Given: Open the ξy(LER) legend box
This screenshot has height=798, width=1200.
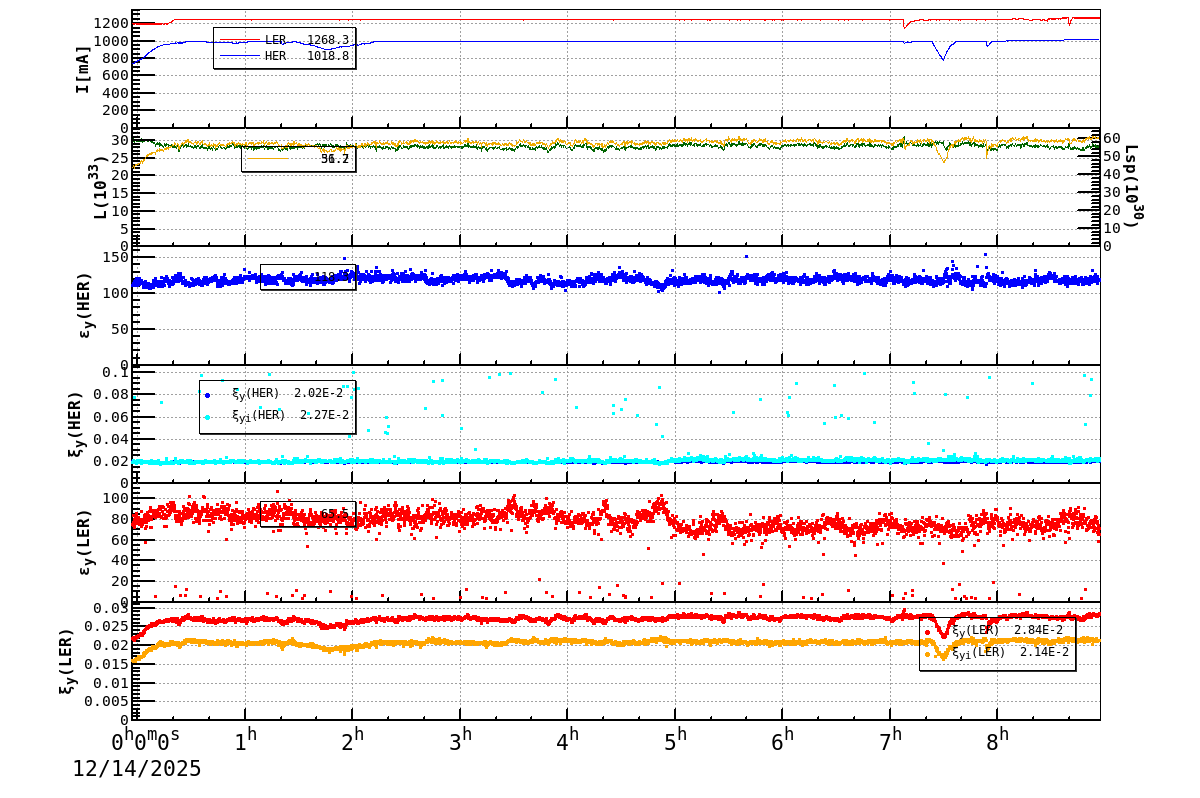Looking at the screenshot, I should 1000,643.
